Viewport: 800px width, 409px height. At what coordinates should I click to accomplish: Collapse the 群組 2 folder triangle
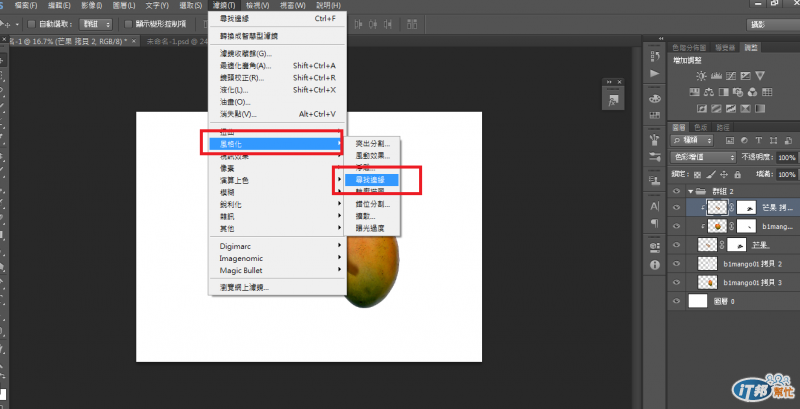[690, 191]
